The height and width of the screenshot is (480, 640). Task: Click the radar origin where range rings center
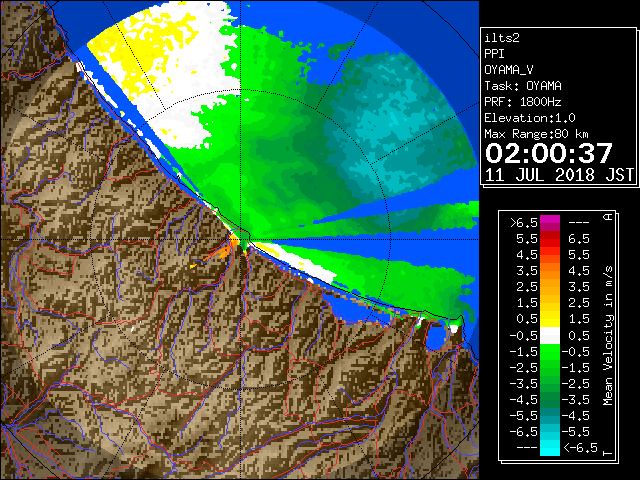[x=241, y=240]
